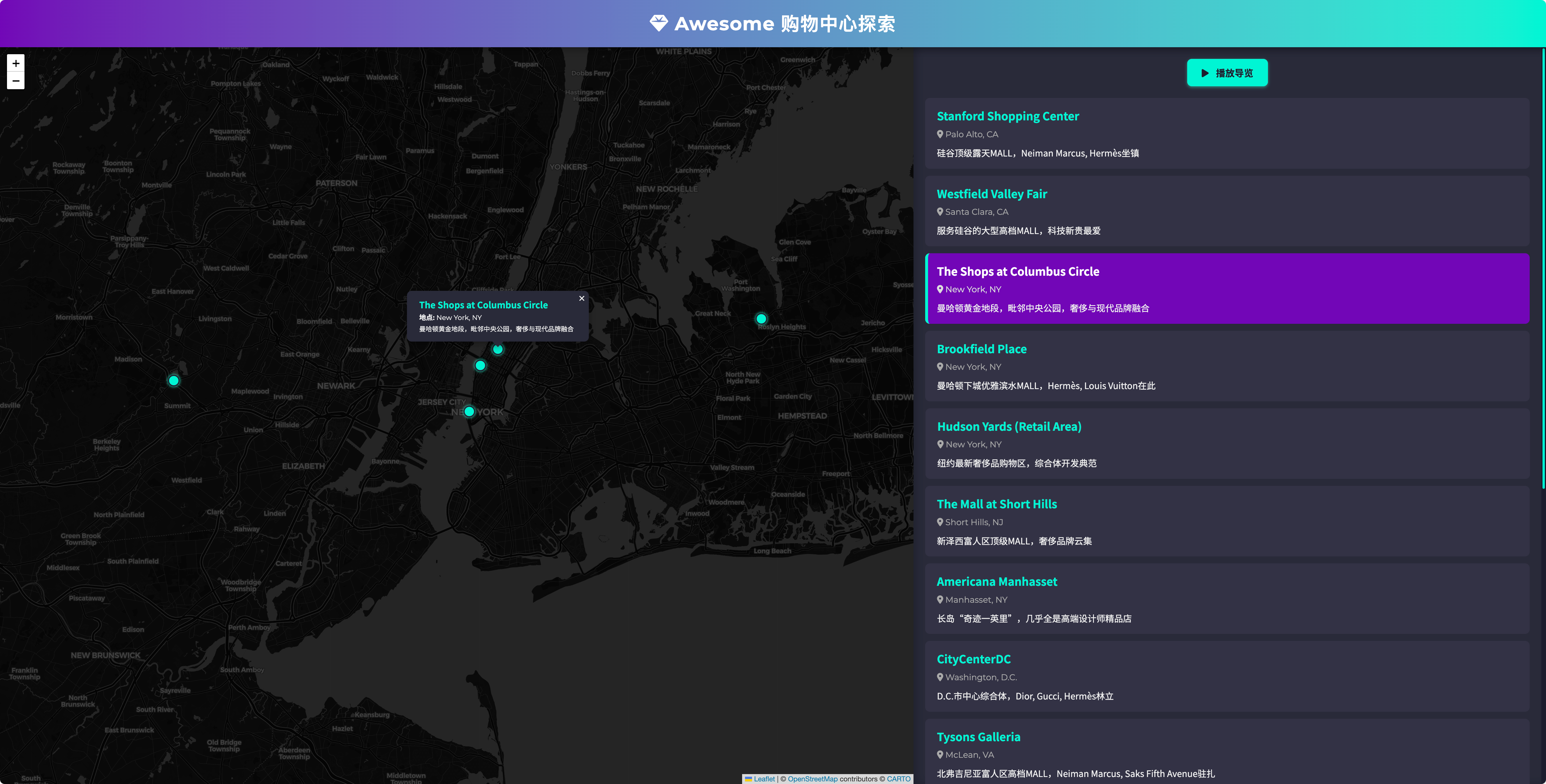
Task: Select the highlighted Shops at Columbus Circle card
Action: (x=1227, y=289)
